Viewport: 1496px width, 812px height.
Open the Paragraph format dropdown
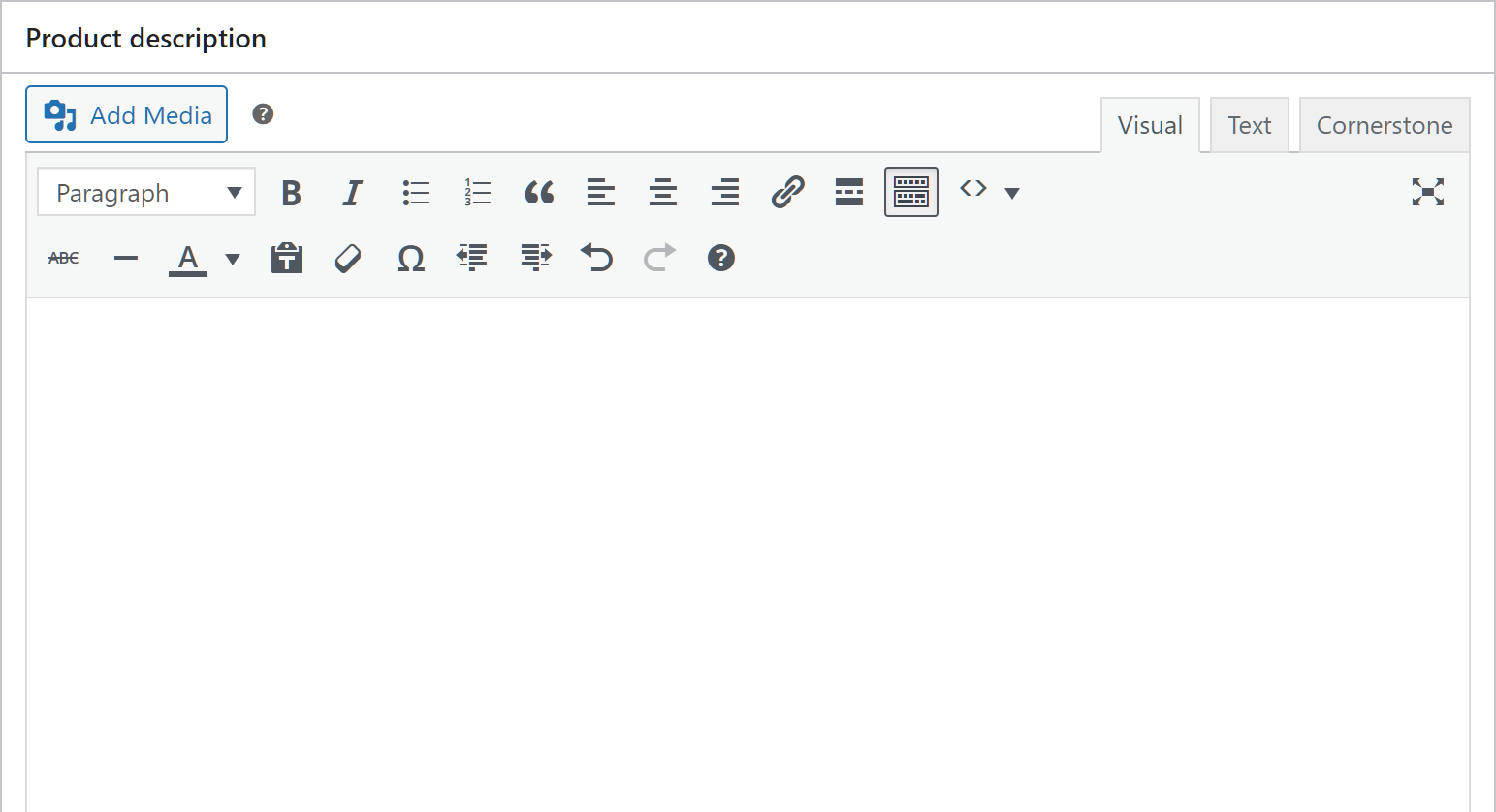(146, 192)
